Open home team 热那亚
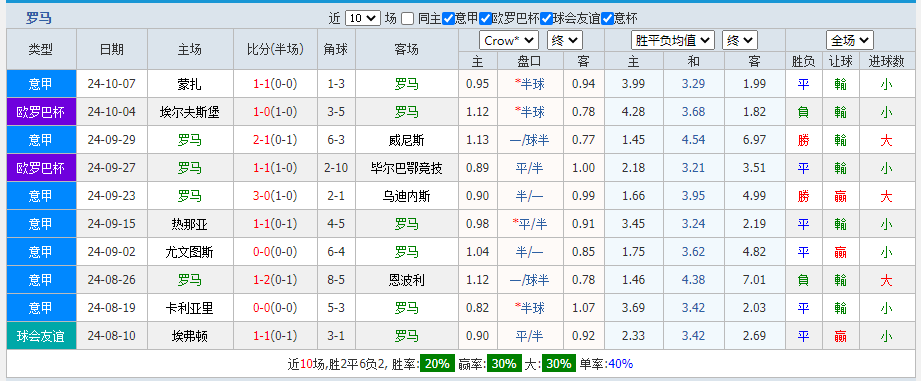The image size is (921, 381). coord(189,224)
